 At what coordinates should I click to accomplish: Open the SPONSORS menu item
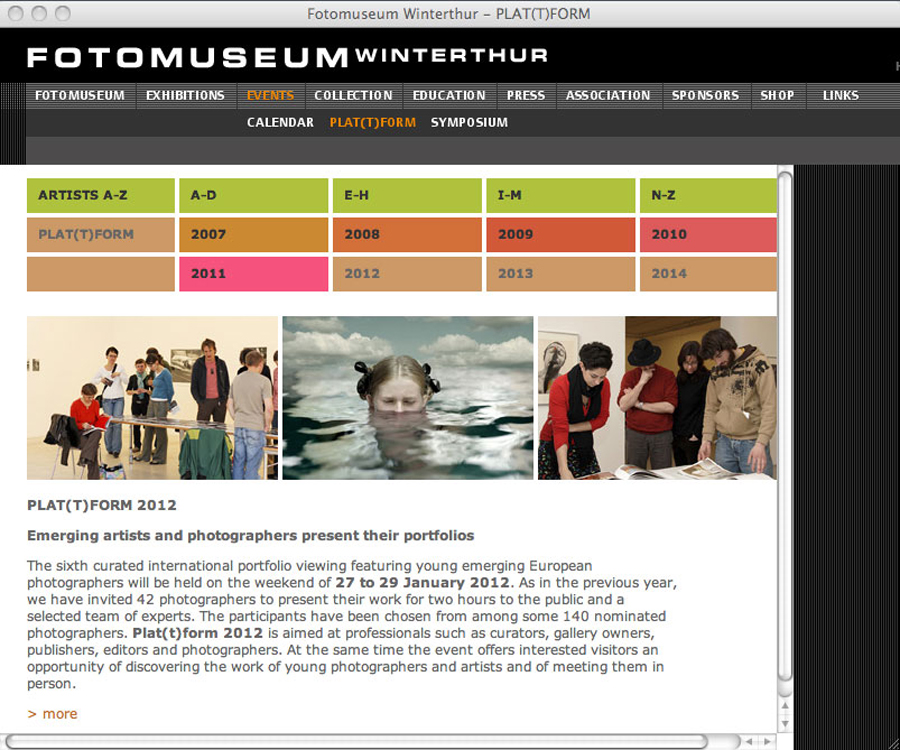click(x=705, y=95)
